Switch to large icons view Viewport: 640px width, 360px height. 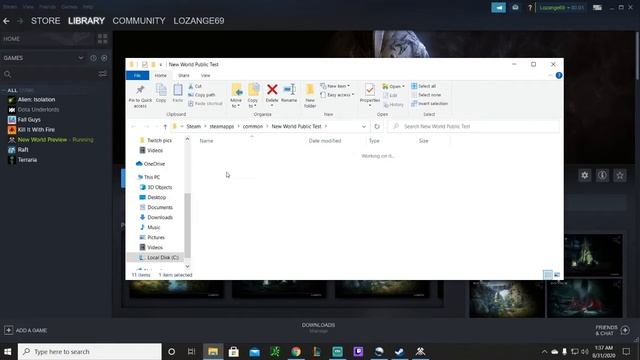coord(557,275)
